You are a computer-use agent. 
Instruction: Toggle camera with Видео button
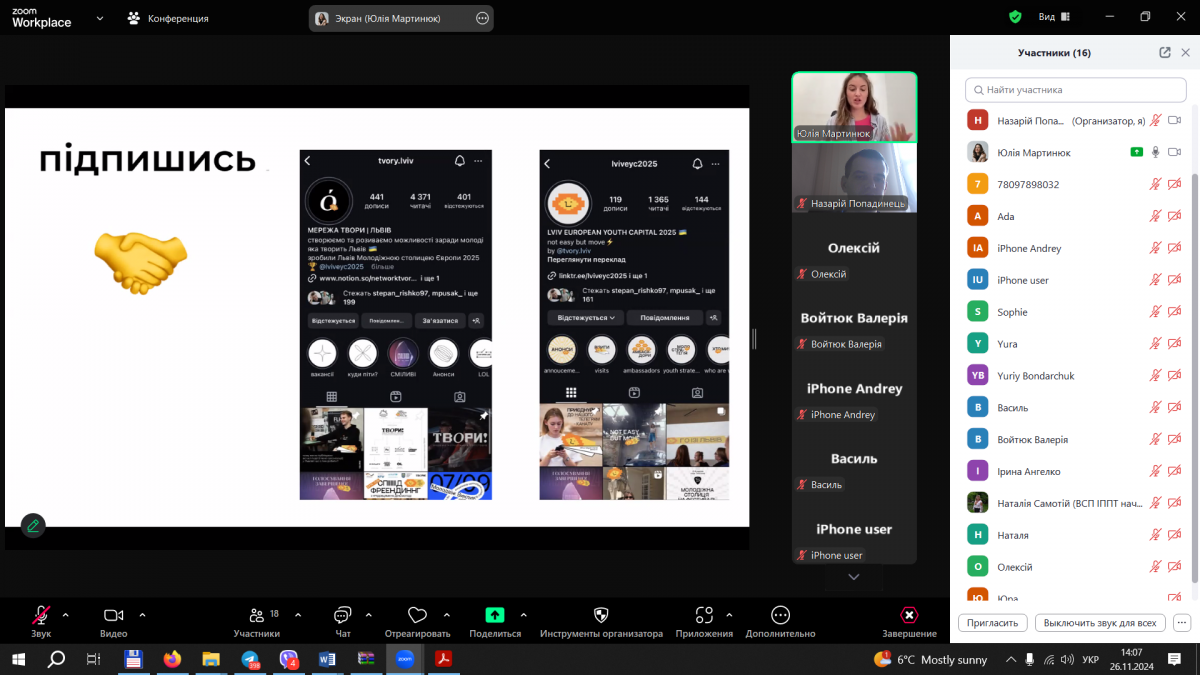point(113,615)
